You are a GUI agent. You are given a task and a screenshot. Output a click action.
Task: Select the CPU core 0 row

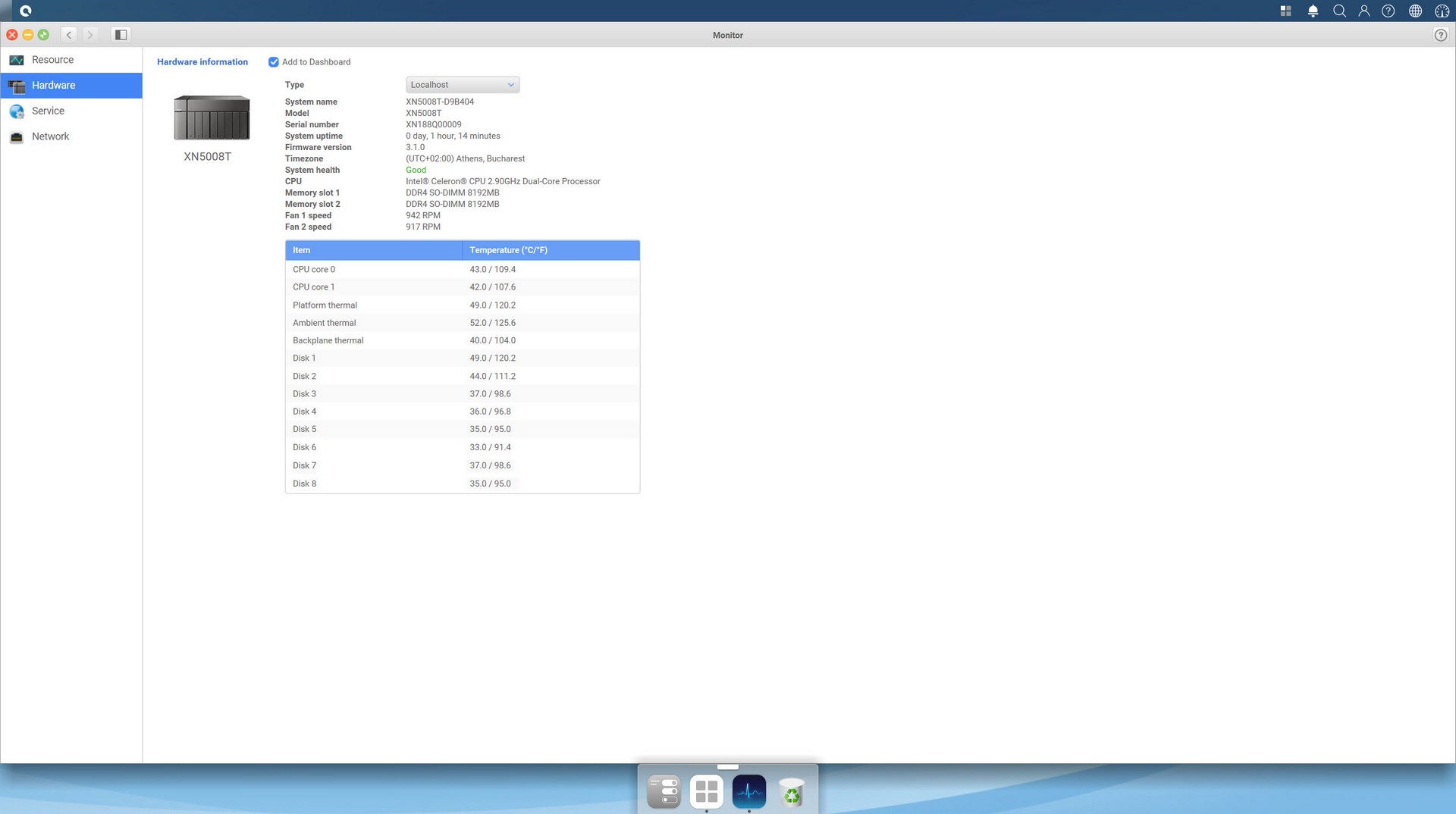pyautogui.click(x=463, y=269)
